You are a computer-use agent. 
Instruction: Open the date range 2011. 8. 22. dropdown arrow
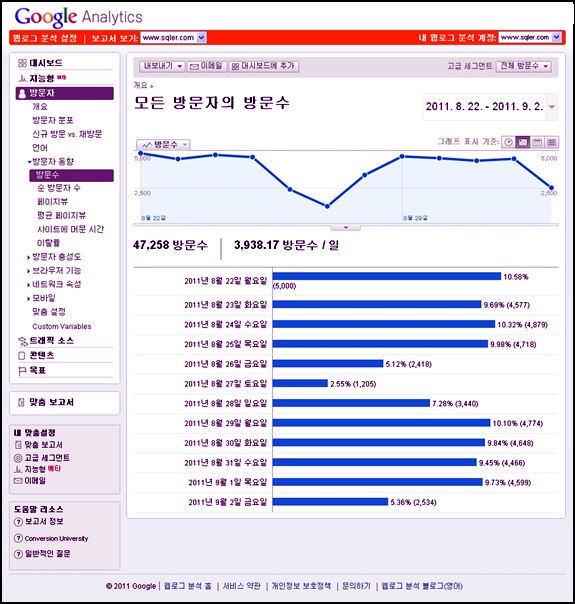552,107
